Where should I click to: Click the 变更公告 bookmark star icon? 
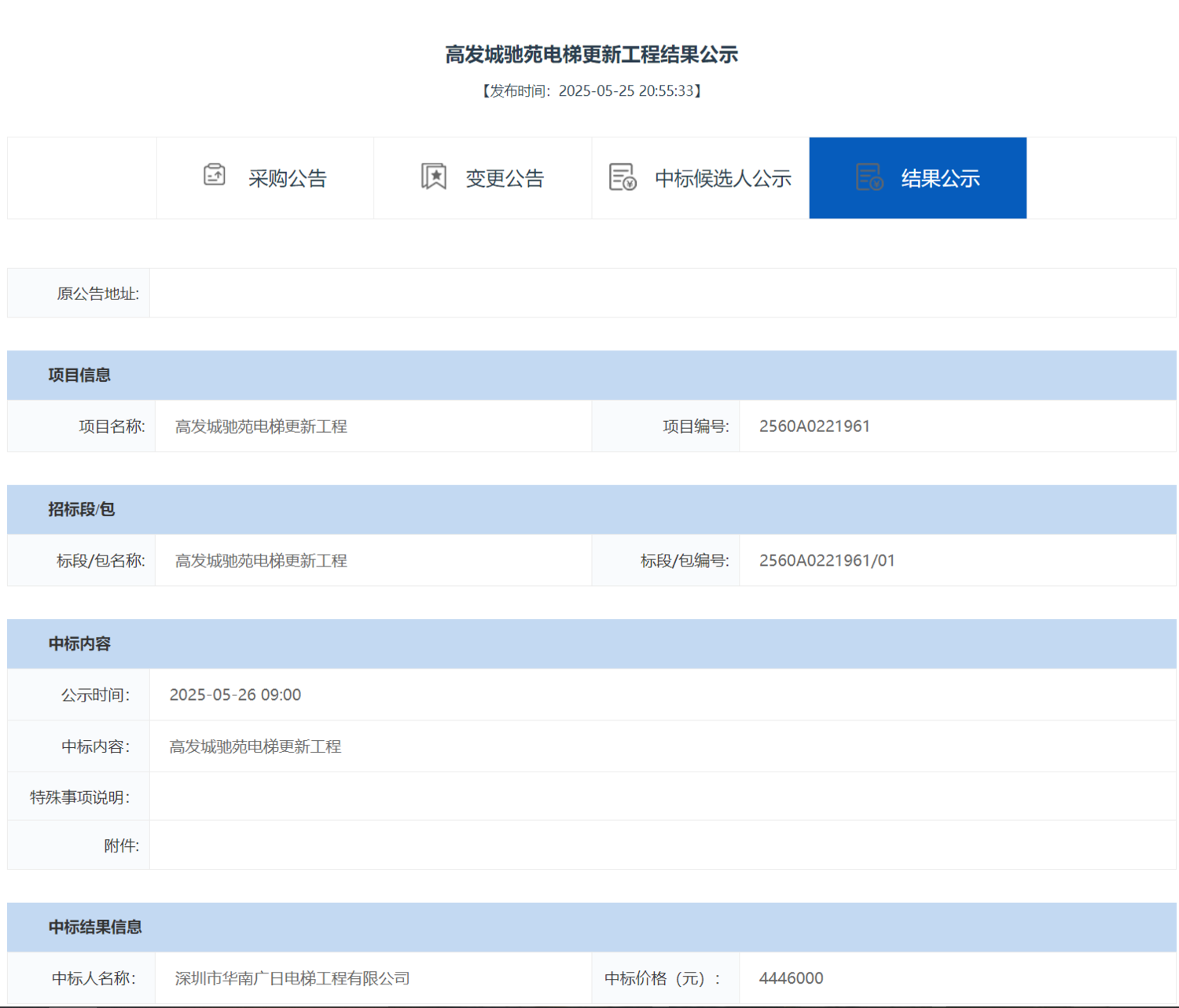pos(433,176)
